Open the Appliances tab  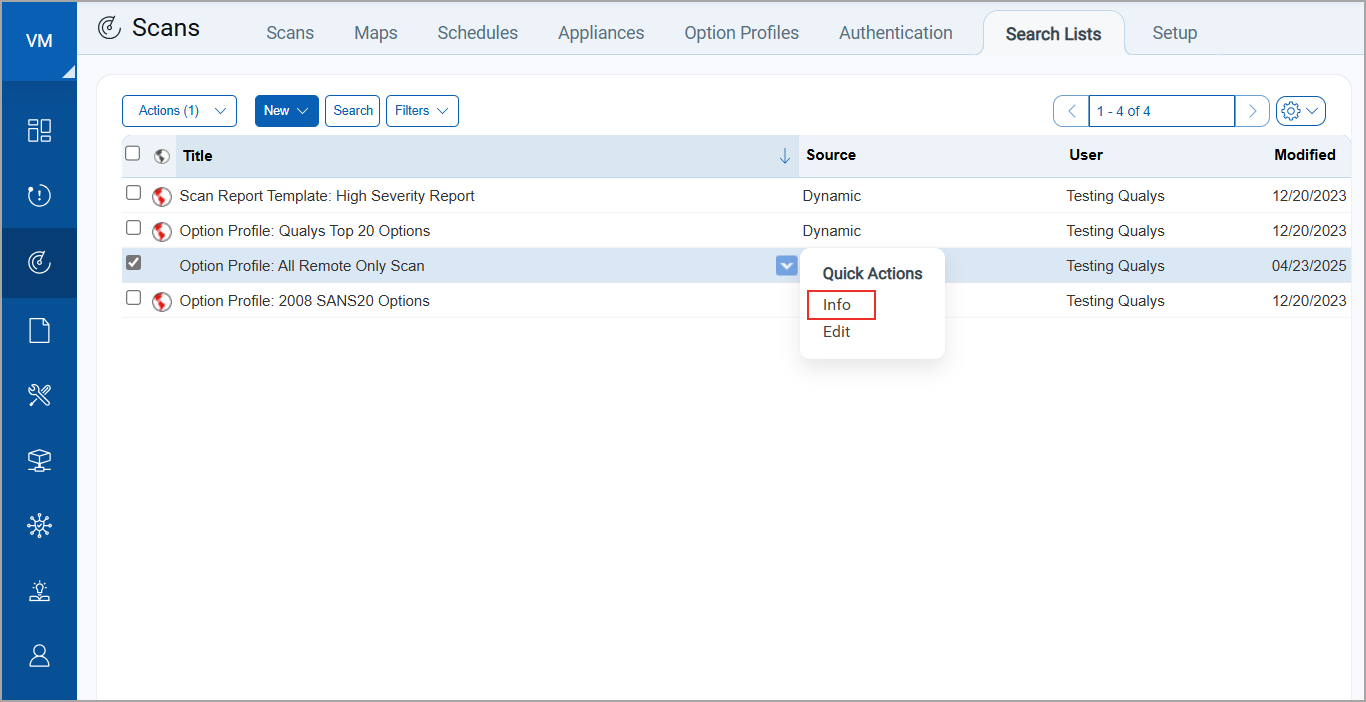601,33
